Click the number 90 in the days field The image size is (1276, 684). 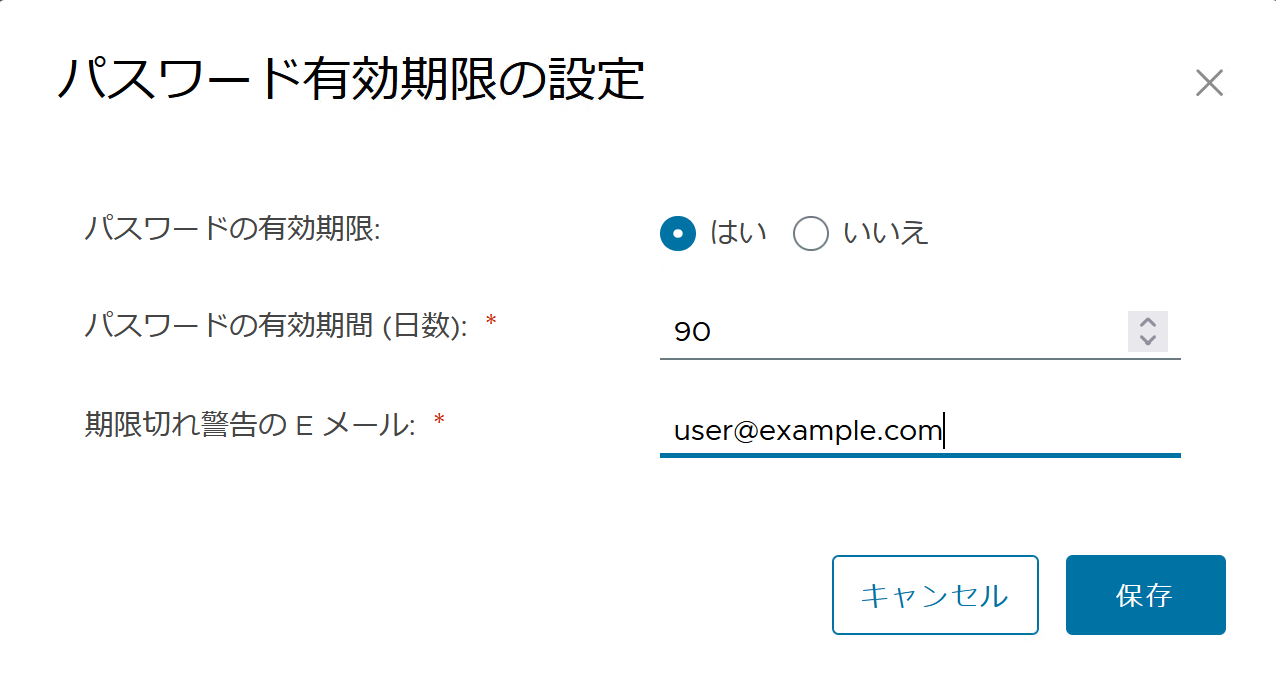tap(692, 332)
